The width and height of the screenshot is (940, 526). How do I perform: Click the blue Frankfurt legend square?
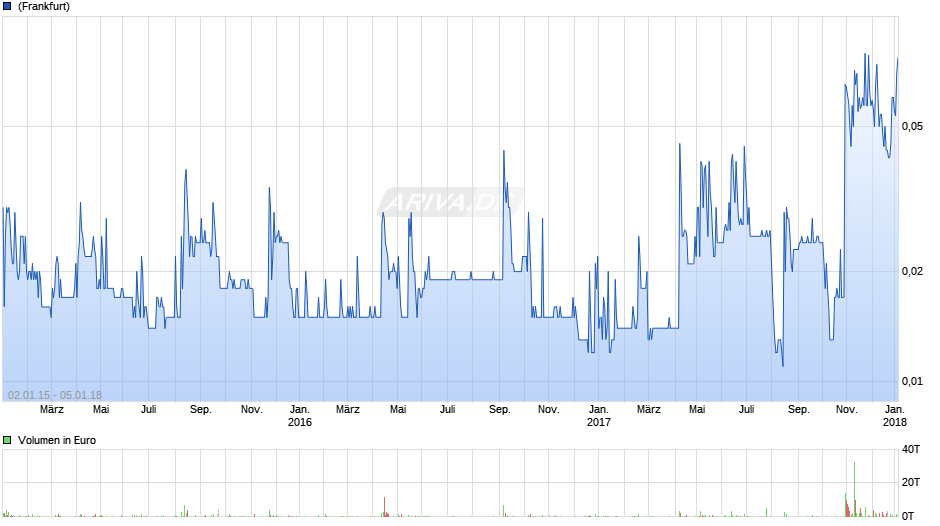pos(7,7)
